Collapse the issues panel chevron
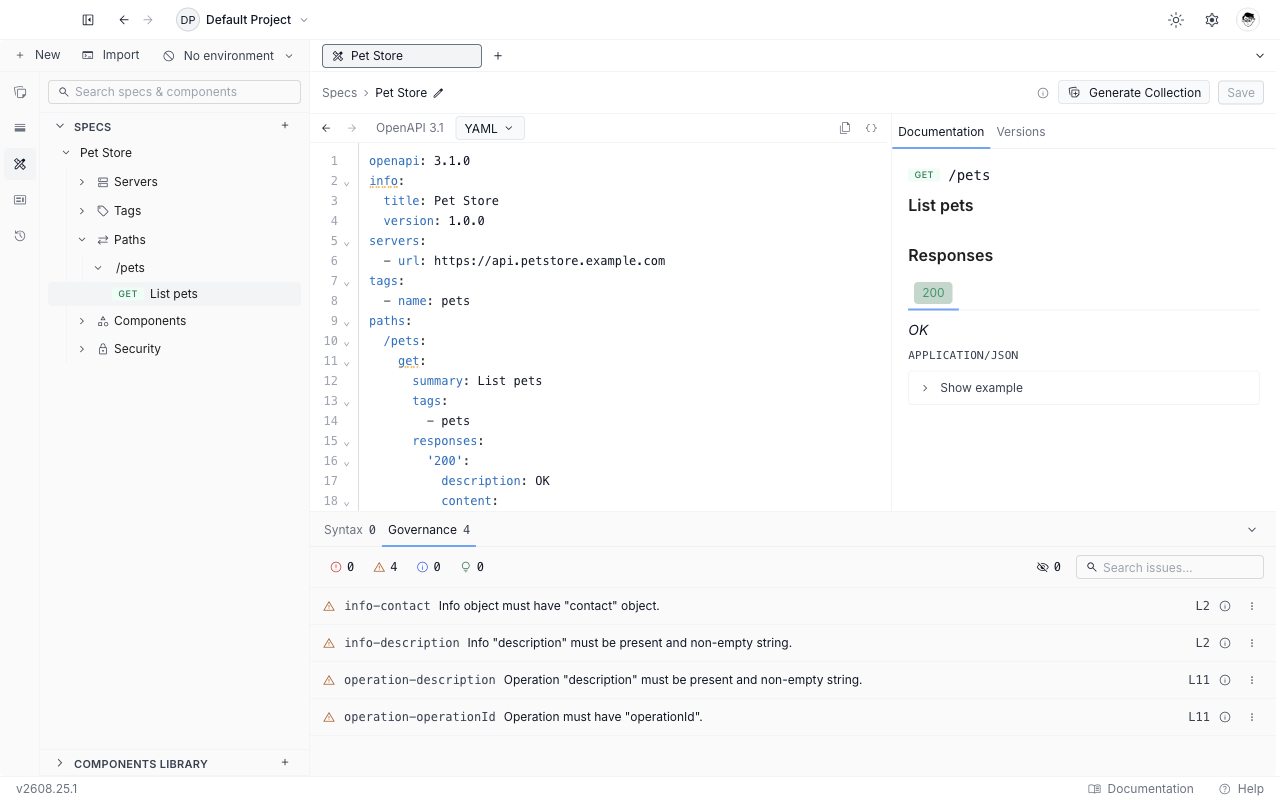Image resolution: width=1280 pixels, height=800 pixels. (x=1252, y=530)
